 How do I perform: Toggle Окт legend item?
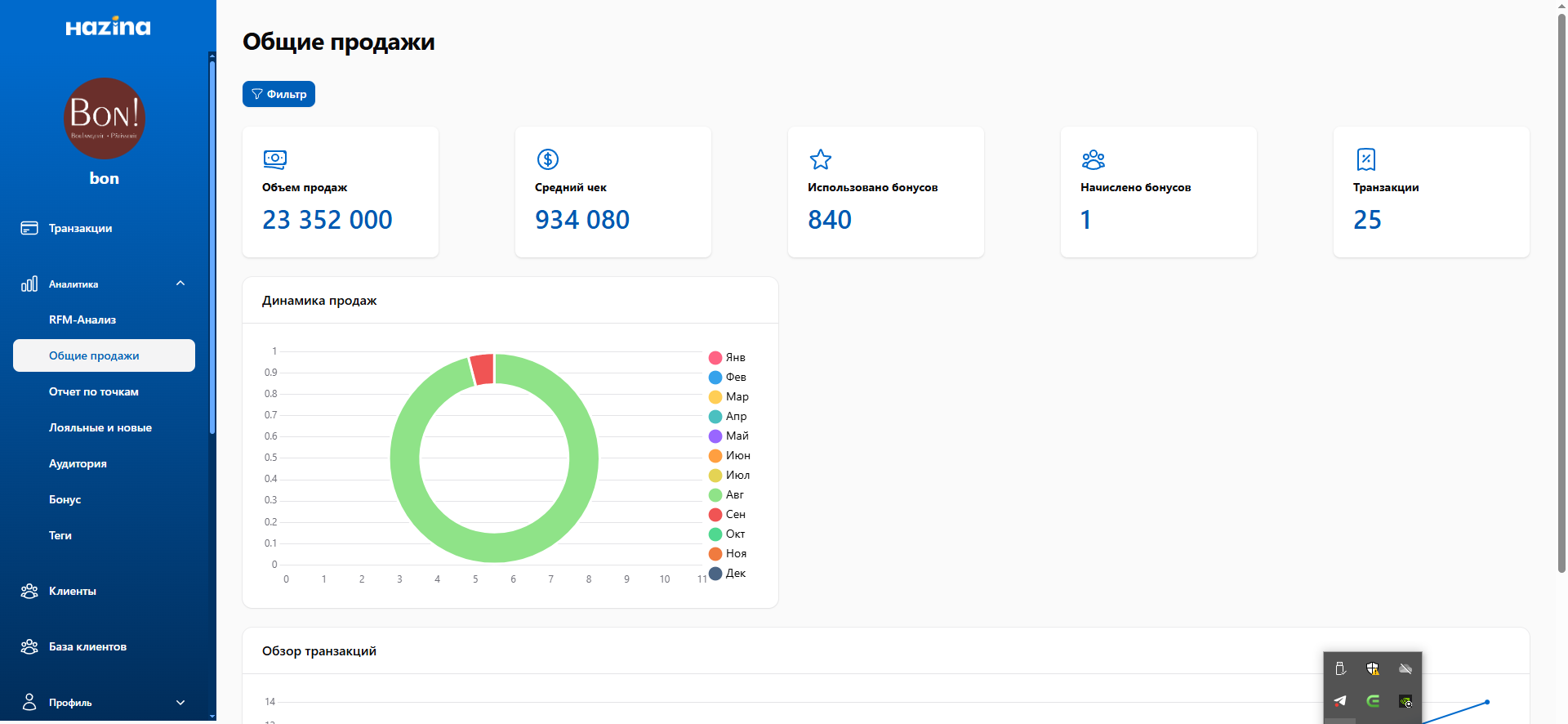727,534
